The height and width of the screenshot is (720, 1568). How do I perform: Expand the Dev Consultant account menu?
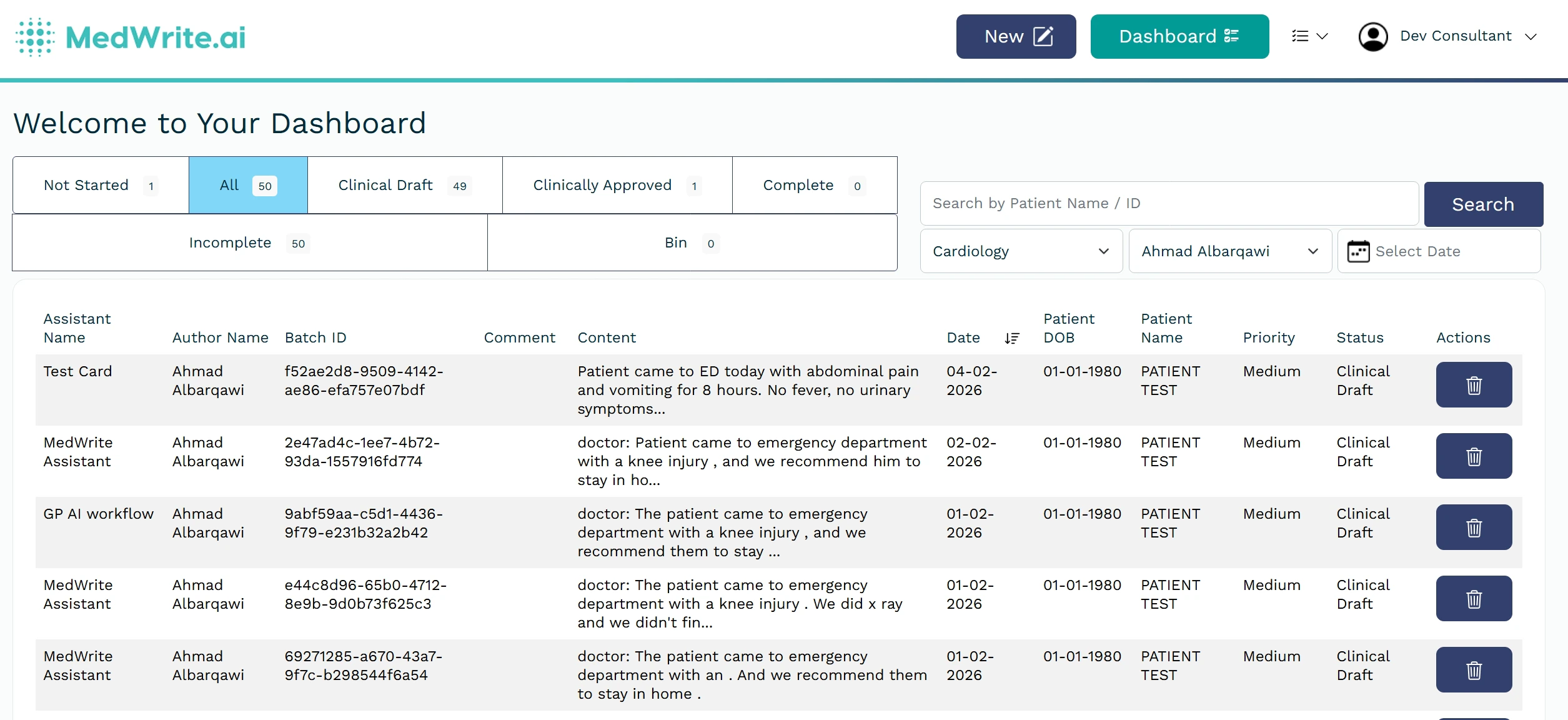[1530, 37]
